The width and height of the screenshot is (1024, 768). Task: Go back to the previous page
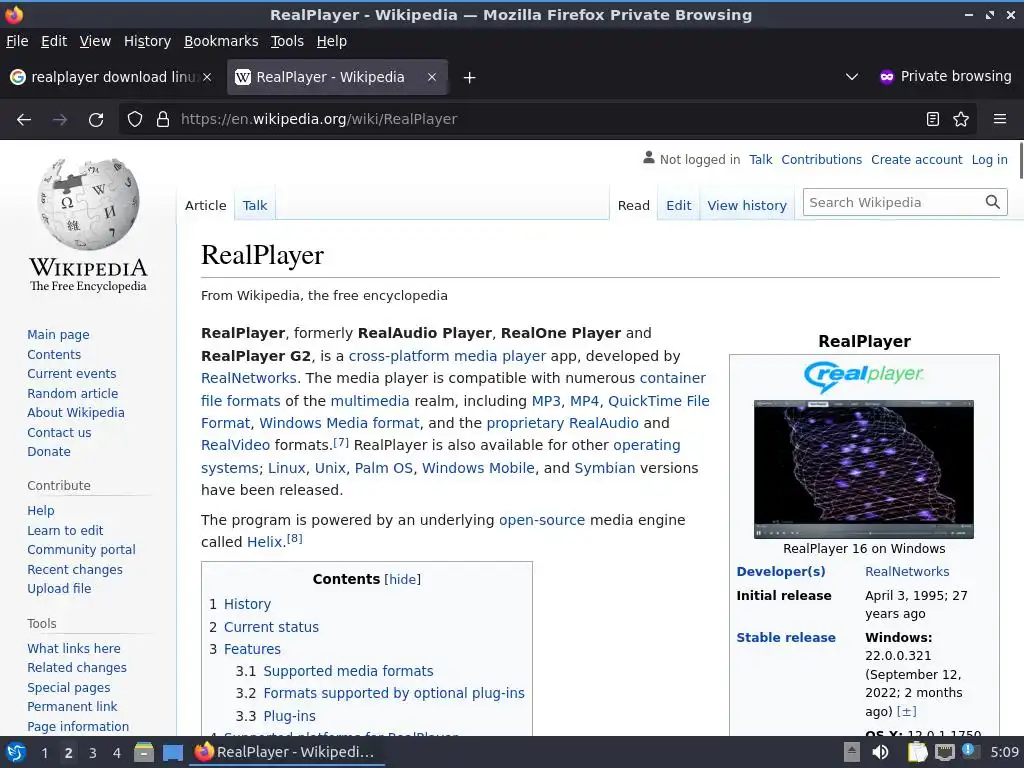[x=24, y=120]
